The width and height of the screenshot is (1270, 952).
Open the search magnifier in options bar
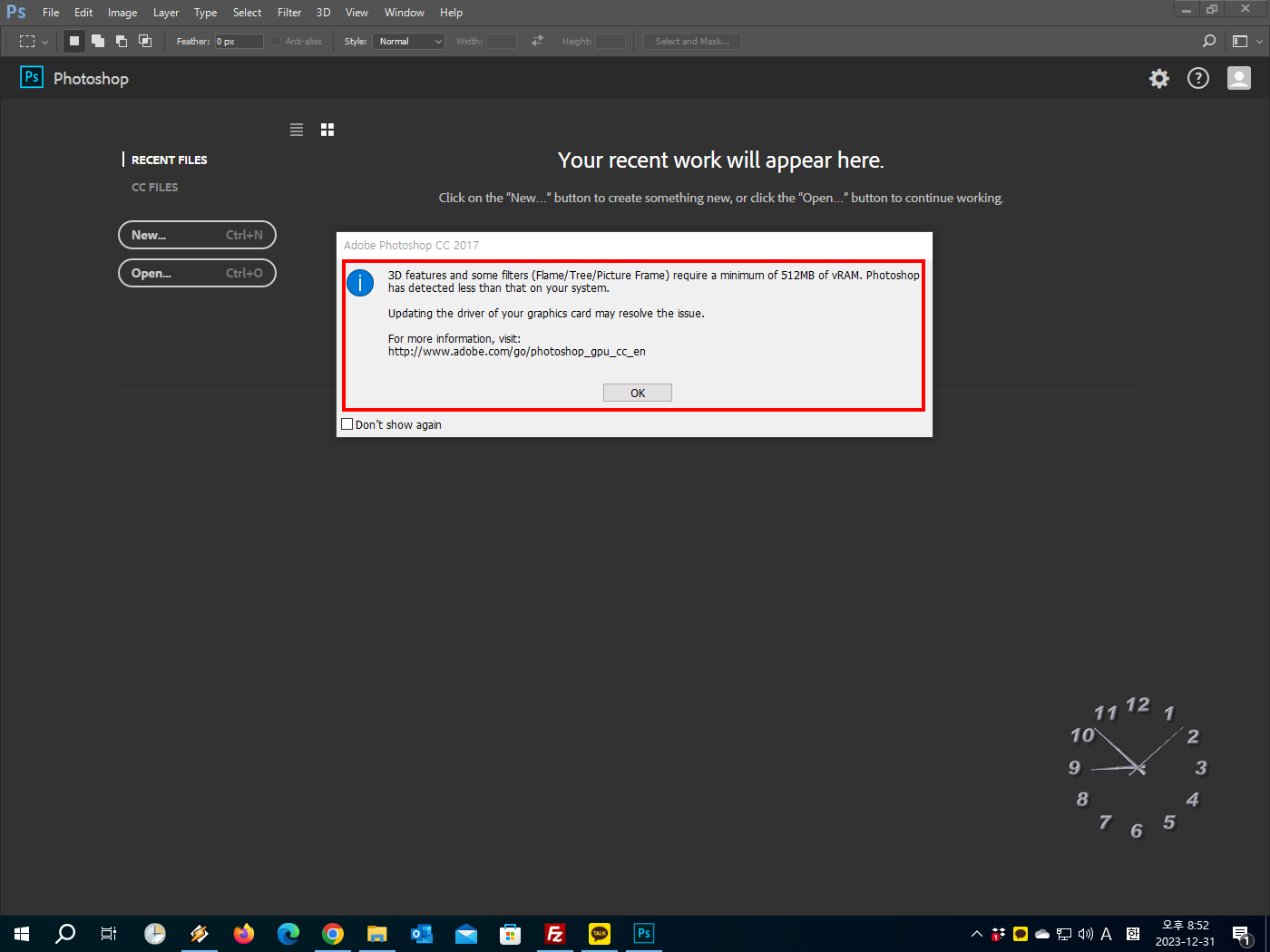tap(1208, 41)
